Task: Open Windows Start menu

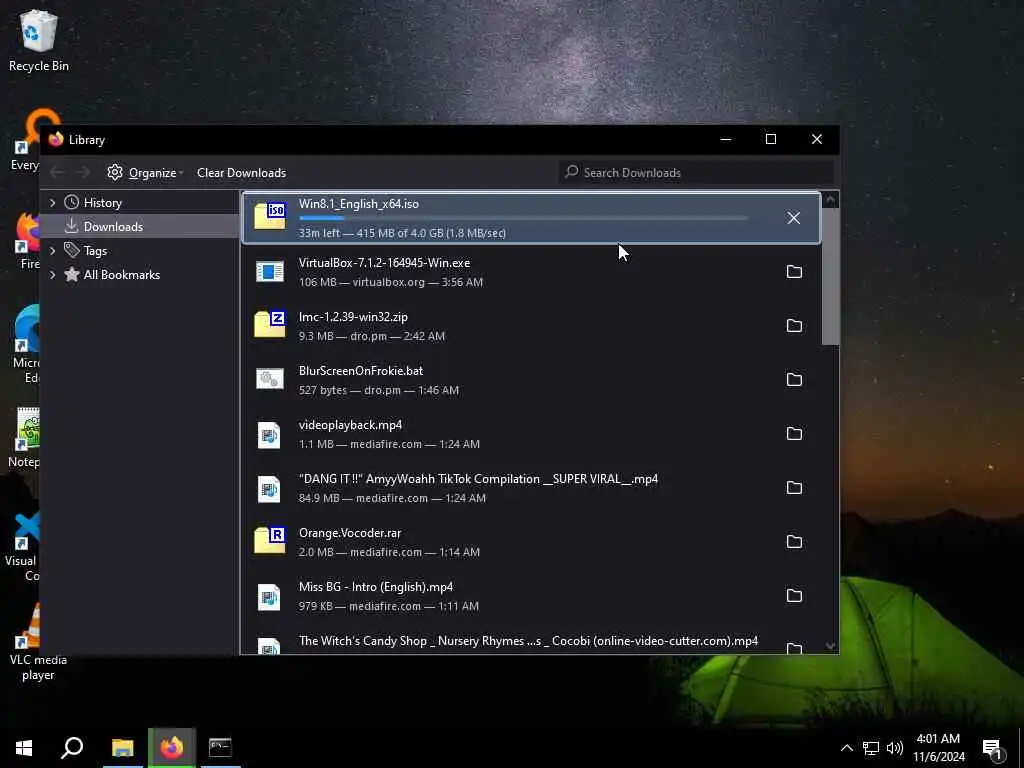Action: 24,747
